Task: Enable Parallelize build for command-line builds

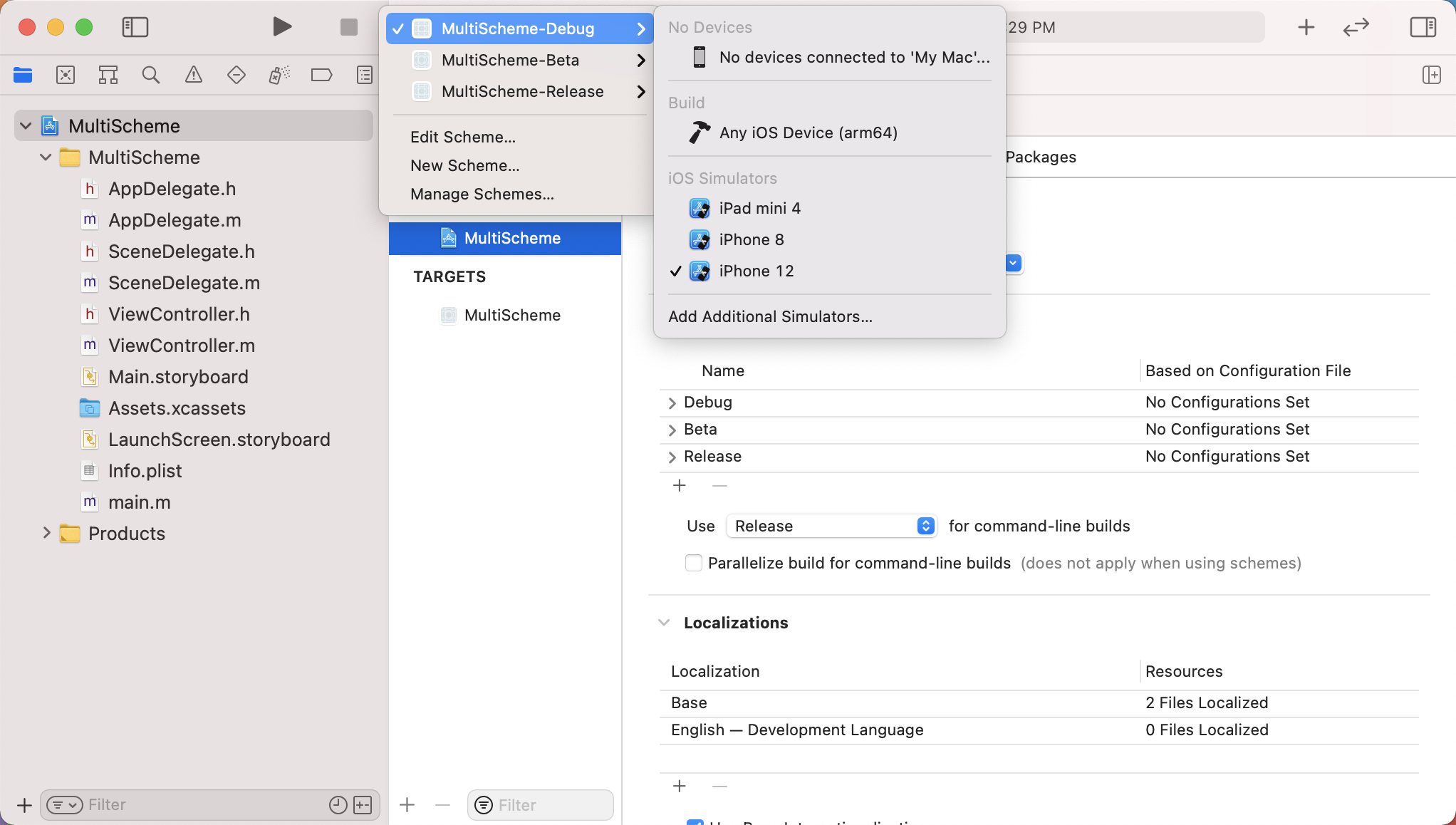Action: [x=693, y=563]
